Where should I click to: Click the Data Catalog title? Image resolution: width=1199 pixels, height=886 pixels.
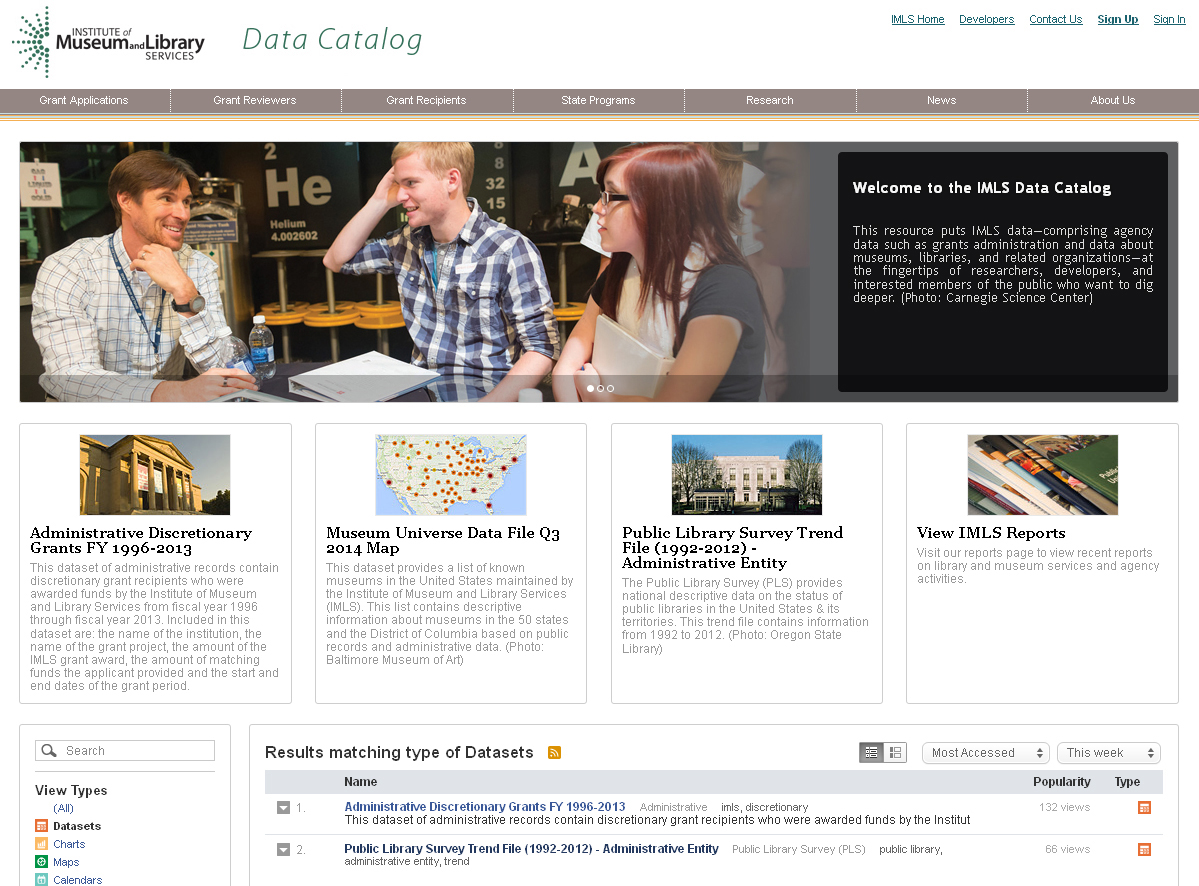(x=332, y=40)
